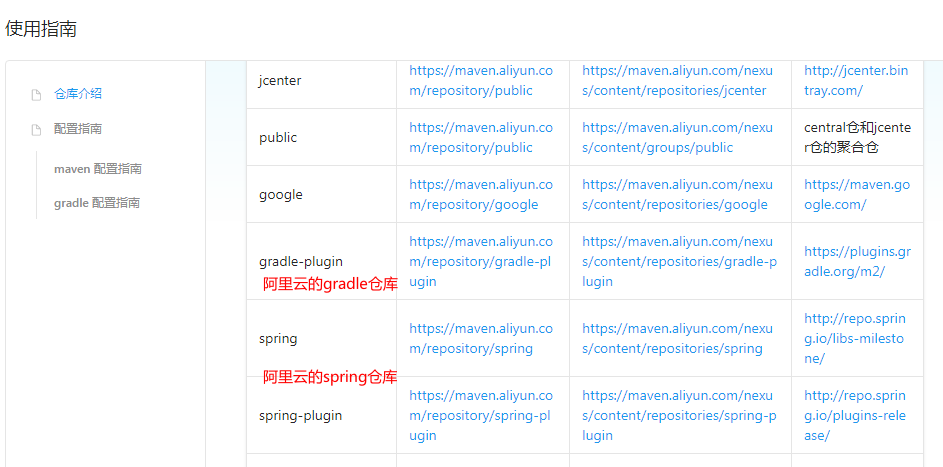Screen dimensions: 943x467
Task: Open the jcenter row's maven.aliyun.com/repository/public link
Action: (x=481, y=81)
